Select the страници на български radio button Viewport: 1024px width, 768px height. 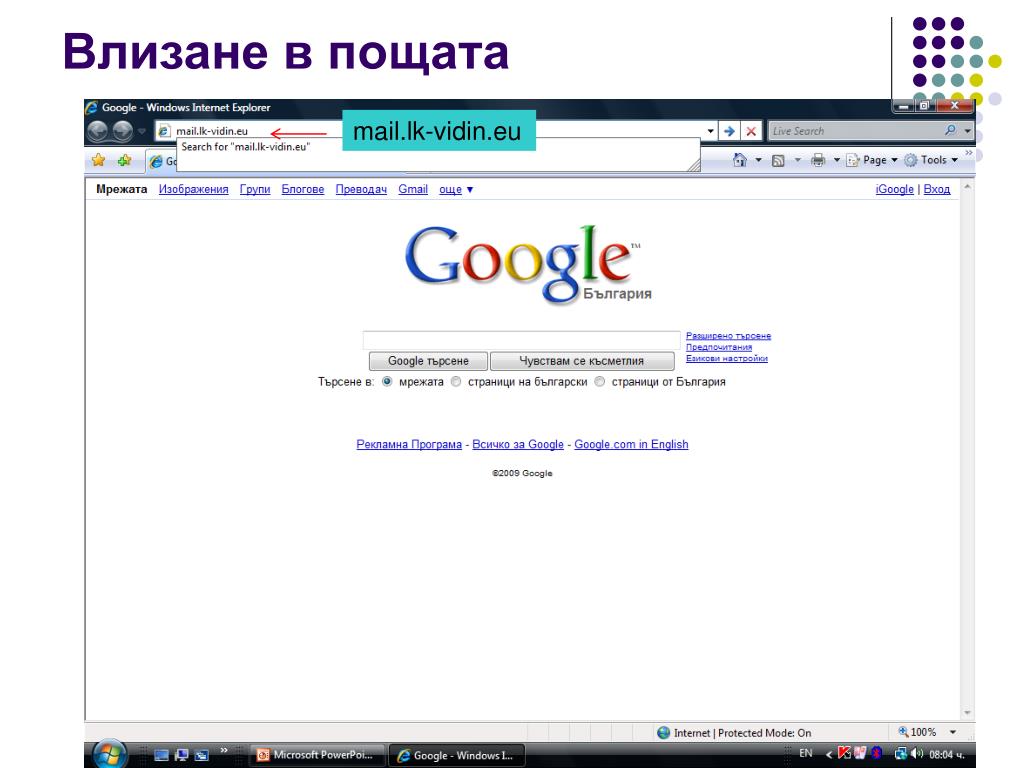[456, 381]
